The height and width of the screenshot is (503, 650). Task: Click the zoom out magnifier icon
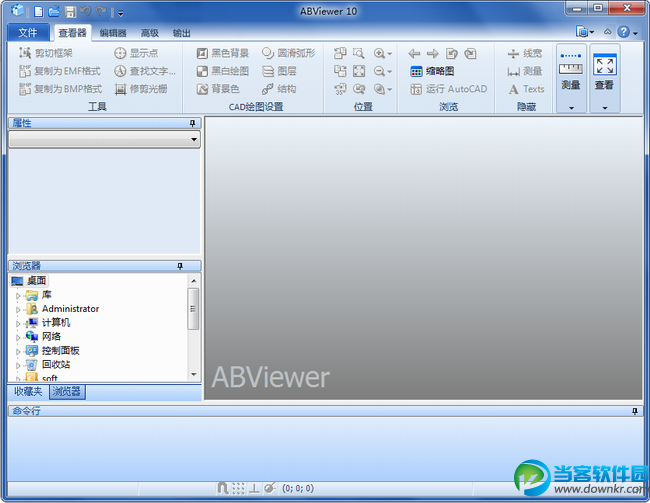pyautogui.click(x=379, y=71)
